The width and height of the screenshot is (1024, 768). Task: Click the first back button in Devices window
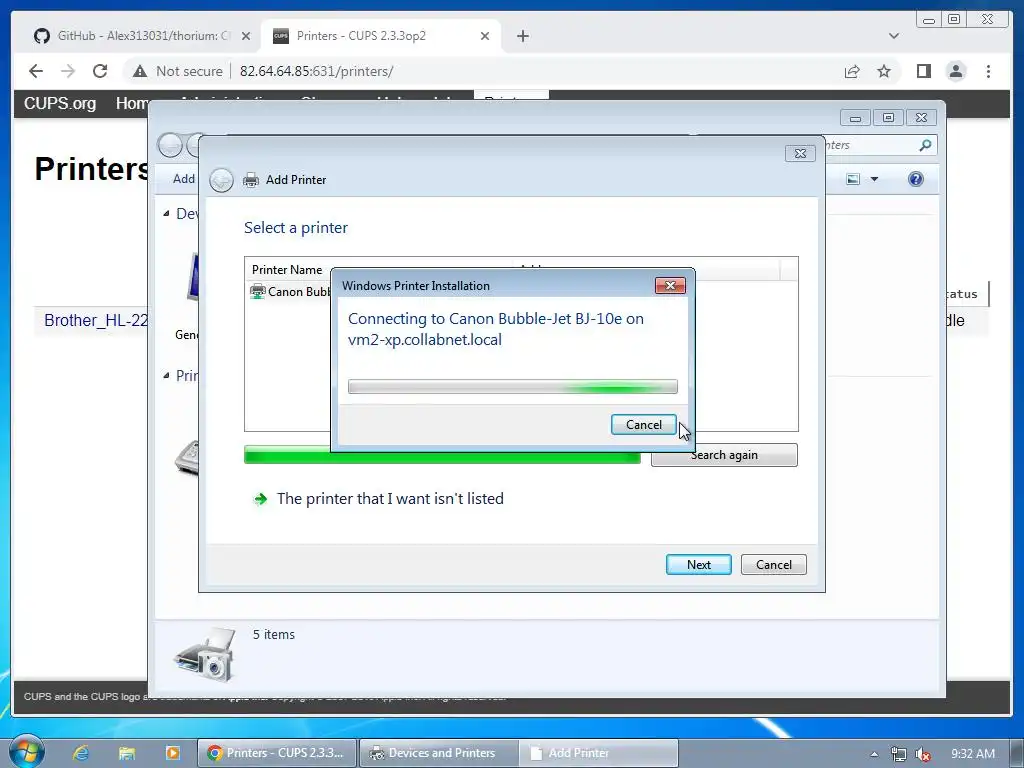click(170, 145)
